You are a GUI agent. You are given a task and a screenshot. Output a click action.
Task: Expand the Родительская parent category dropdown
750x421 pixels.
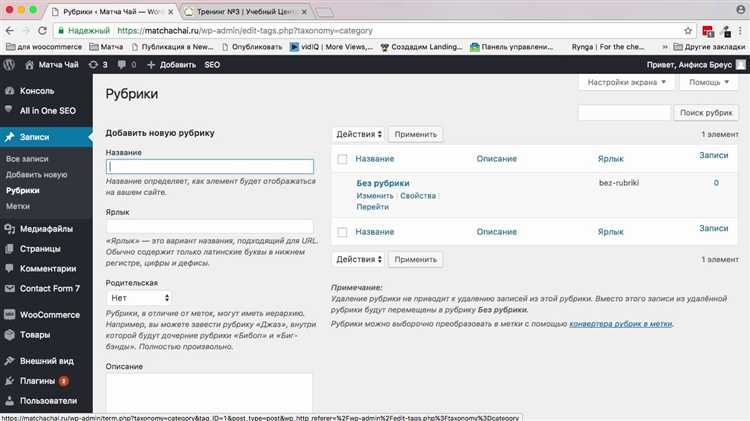tap(138, 297)
